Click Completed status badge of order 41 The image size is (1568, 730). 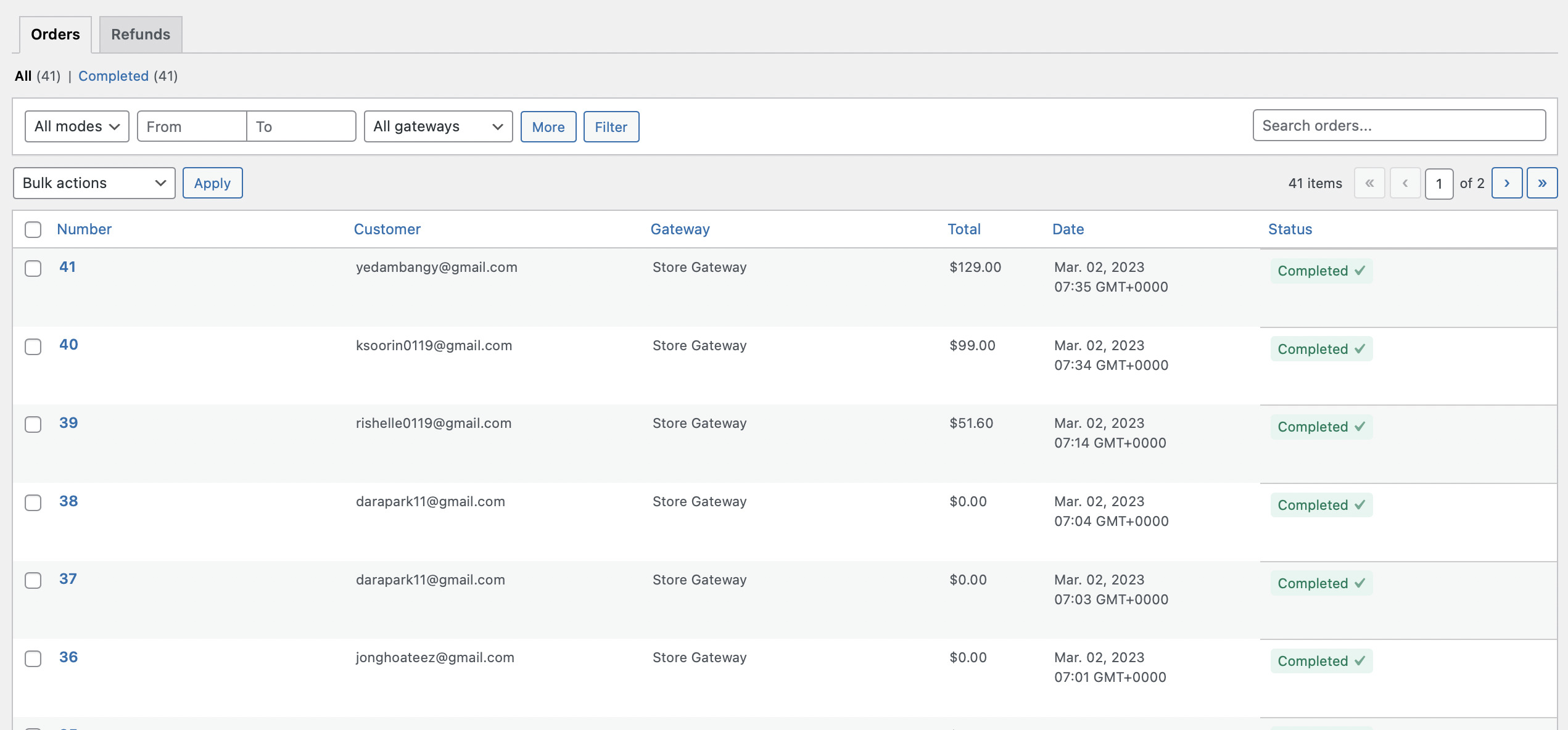pos(1321,271)
